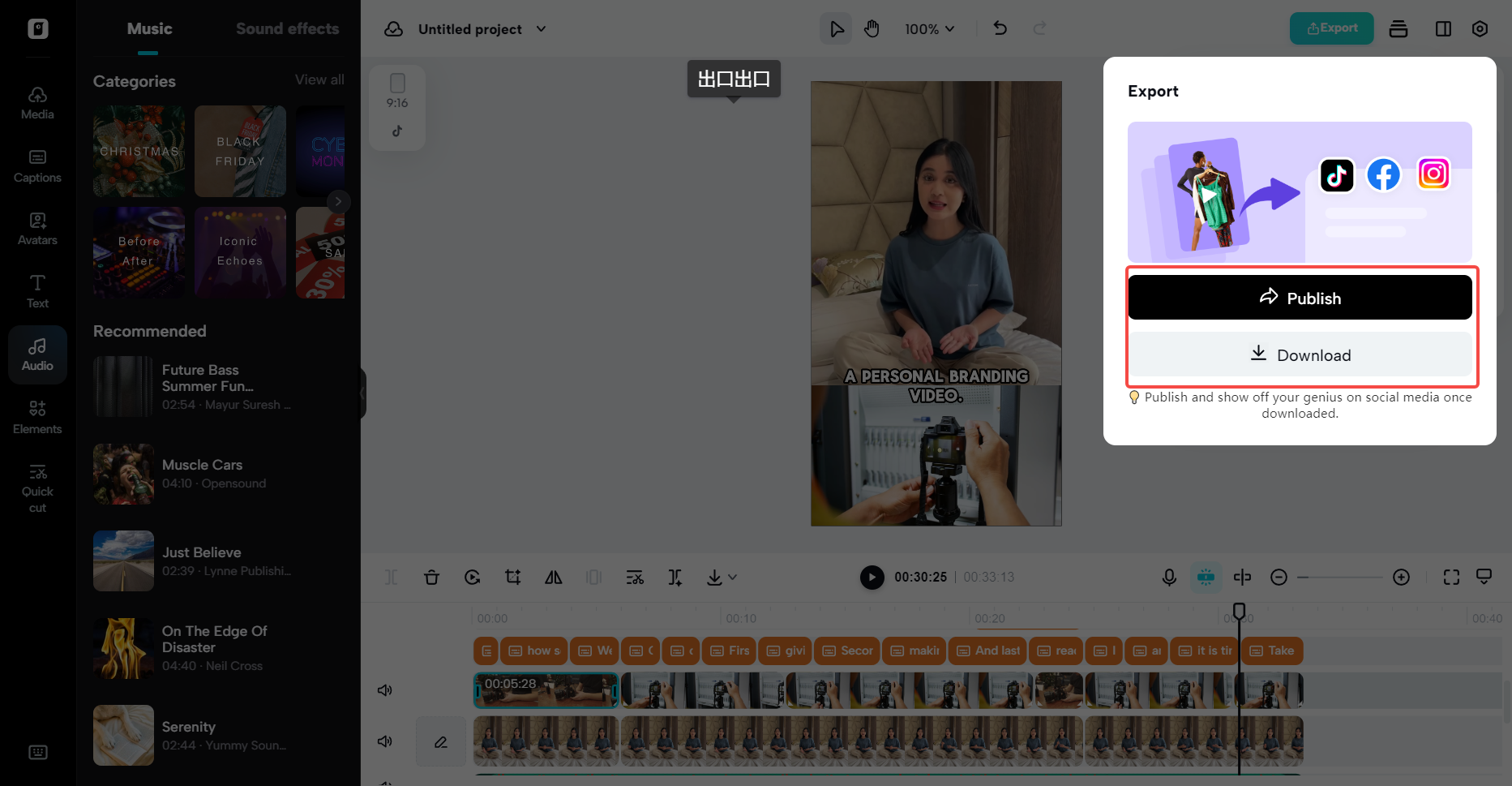Click the Publish button

coord(1300,298)
